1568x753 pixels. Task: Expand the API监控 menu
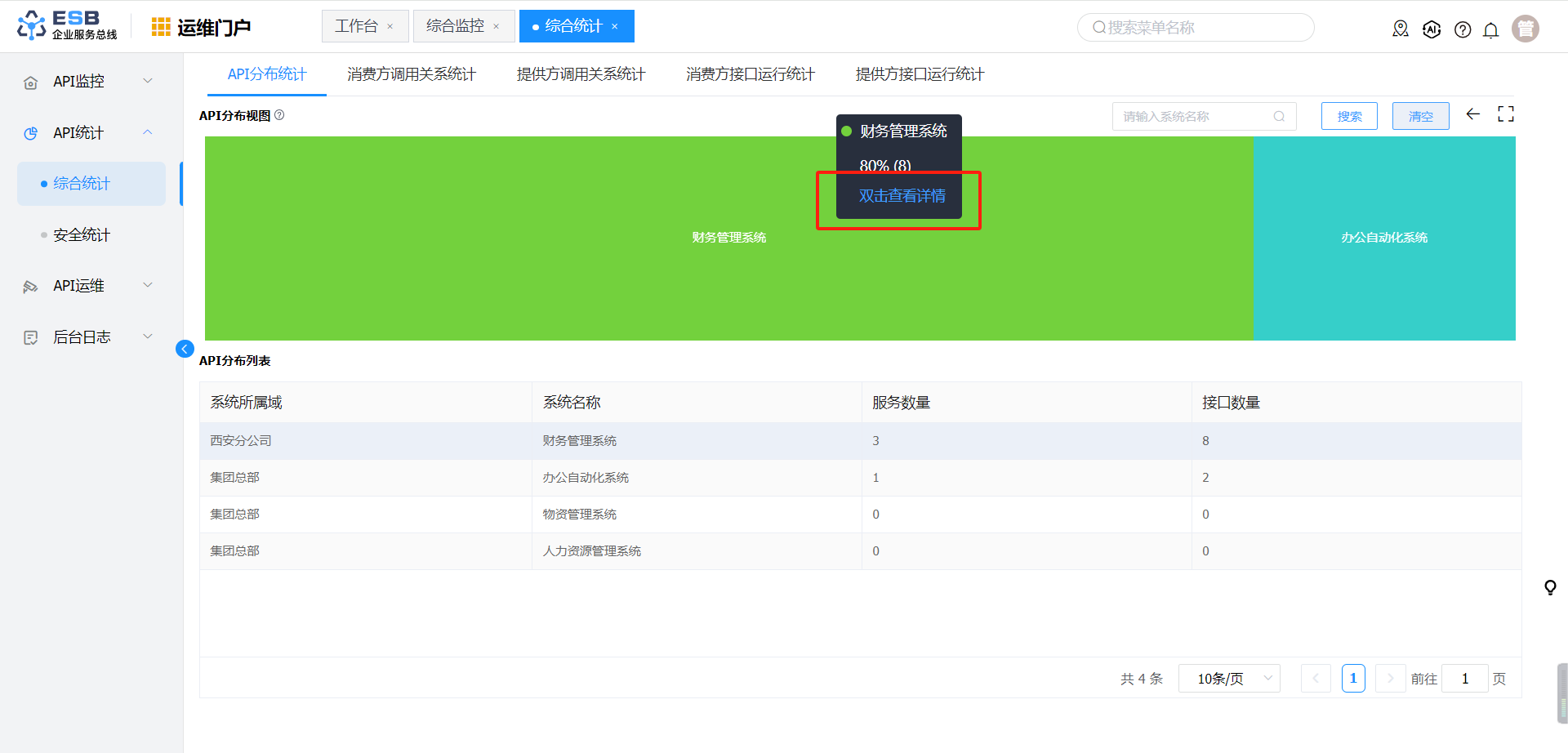88,82
